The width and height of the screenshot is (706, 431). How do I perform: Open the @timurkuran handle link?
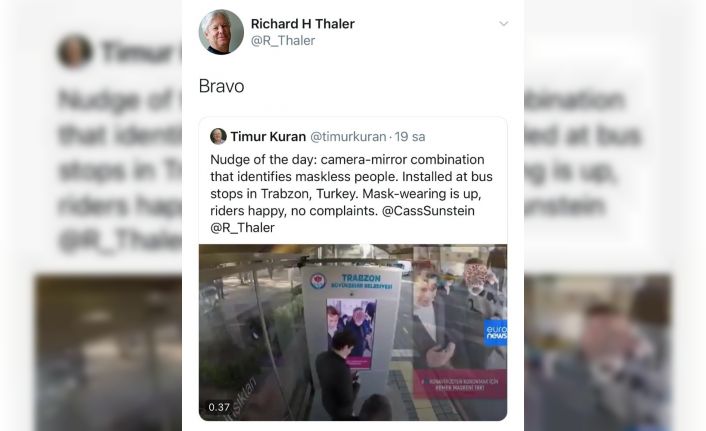pos(348,136)
